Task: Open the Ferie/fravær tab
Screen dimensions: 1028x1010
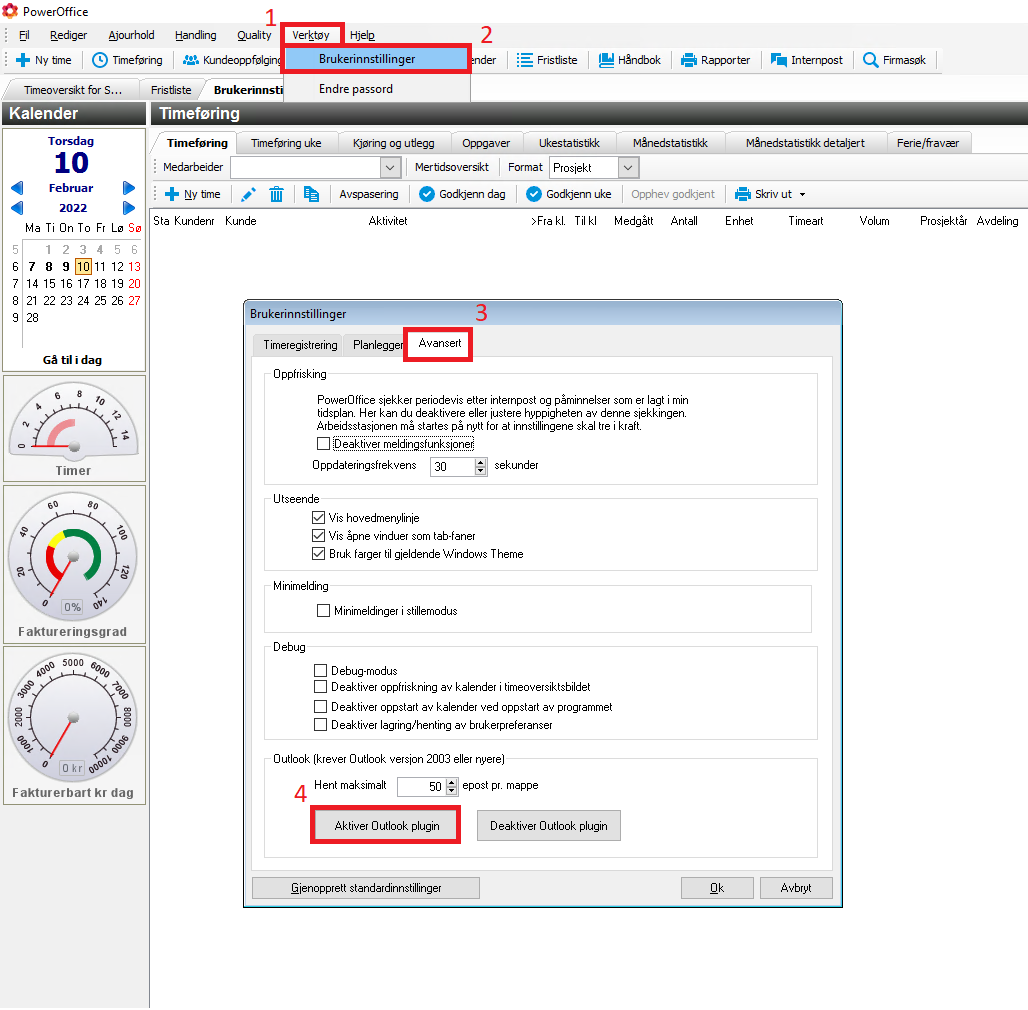Action: [928, 143]
